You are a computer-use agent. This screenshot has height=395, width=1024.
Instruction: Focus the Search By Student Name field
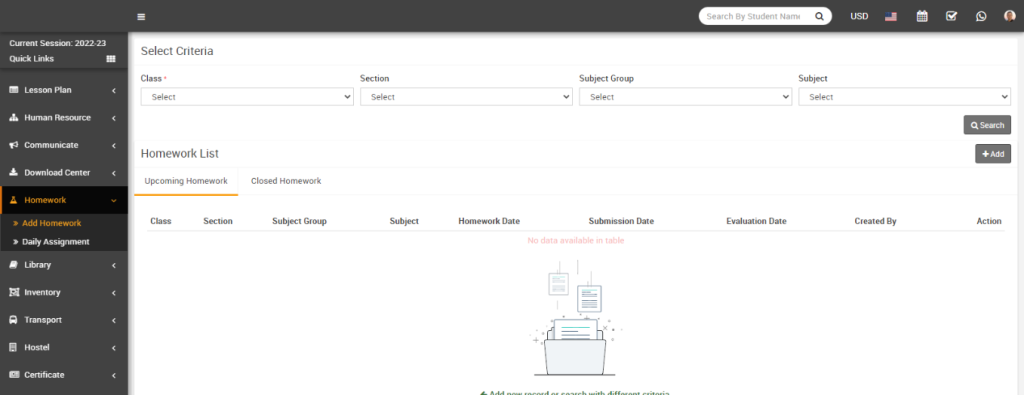click(754, 16)
